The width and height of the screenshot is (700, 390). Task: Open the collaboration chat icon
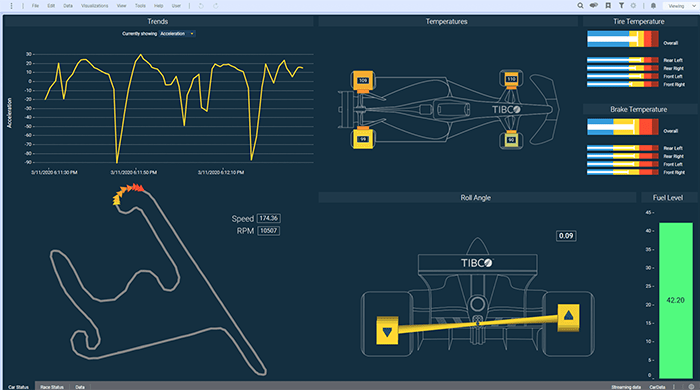point(593,6)
